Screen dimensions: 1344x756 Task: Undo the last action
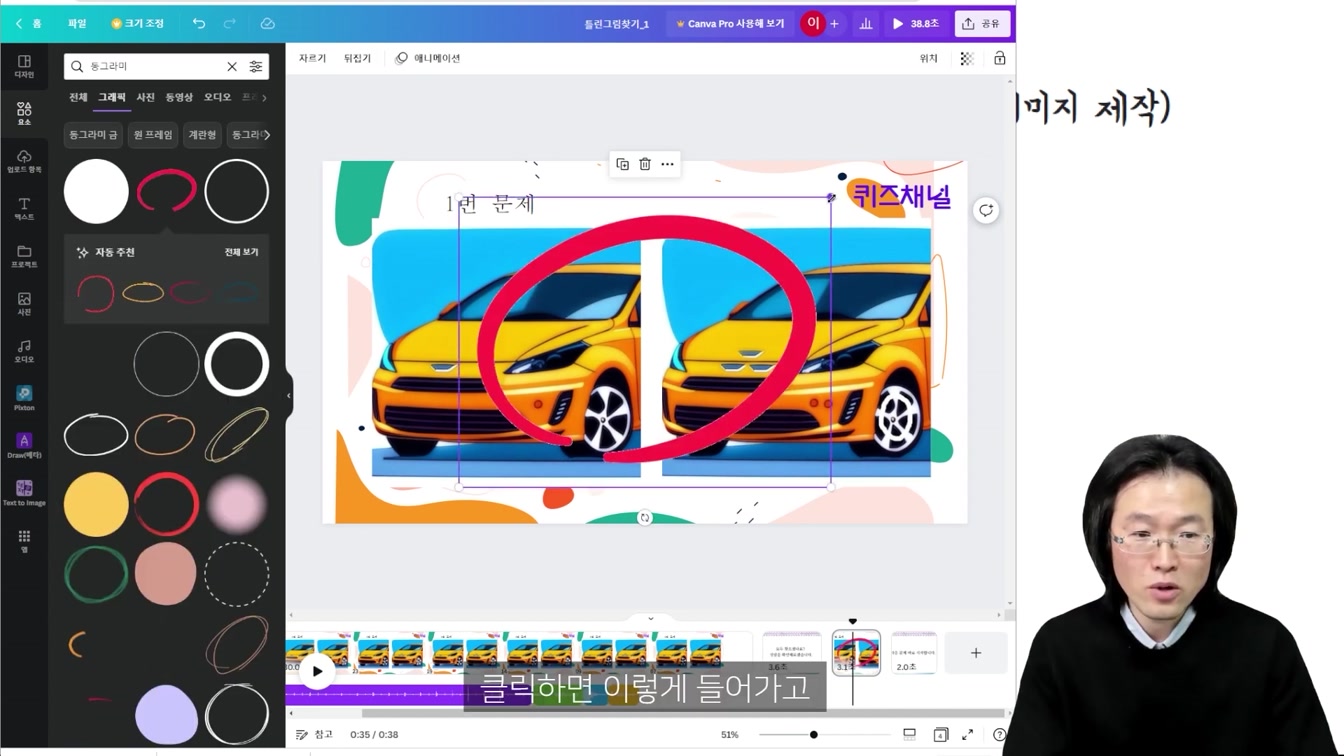(199, 23)
